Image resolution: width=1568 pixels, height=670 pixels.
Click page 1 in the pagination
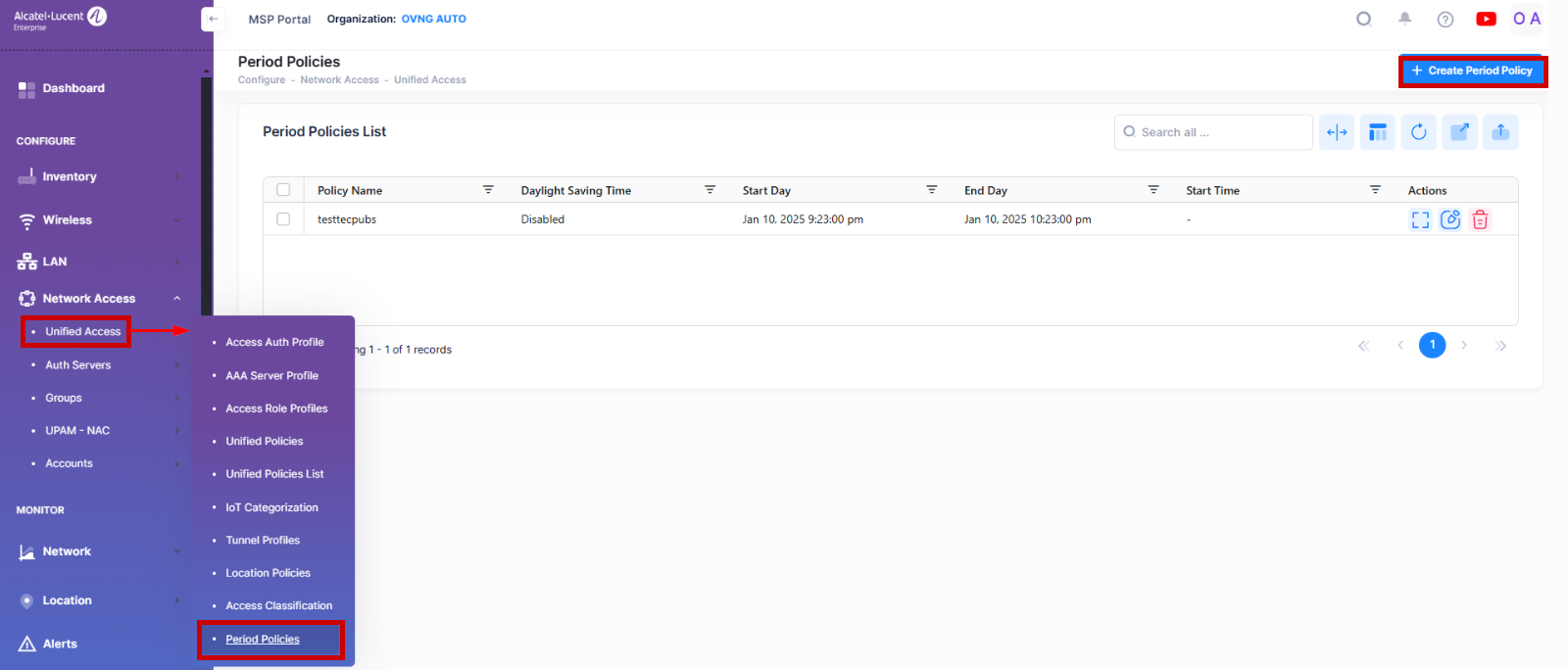[1432, 345]
